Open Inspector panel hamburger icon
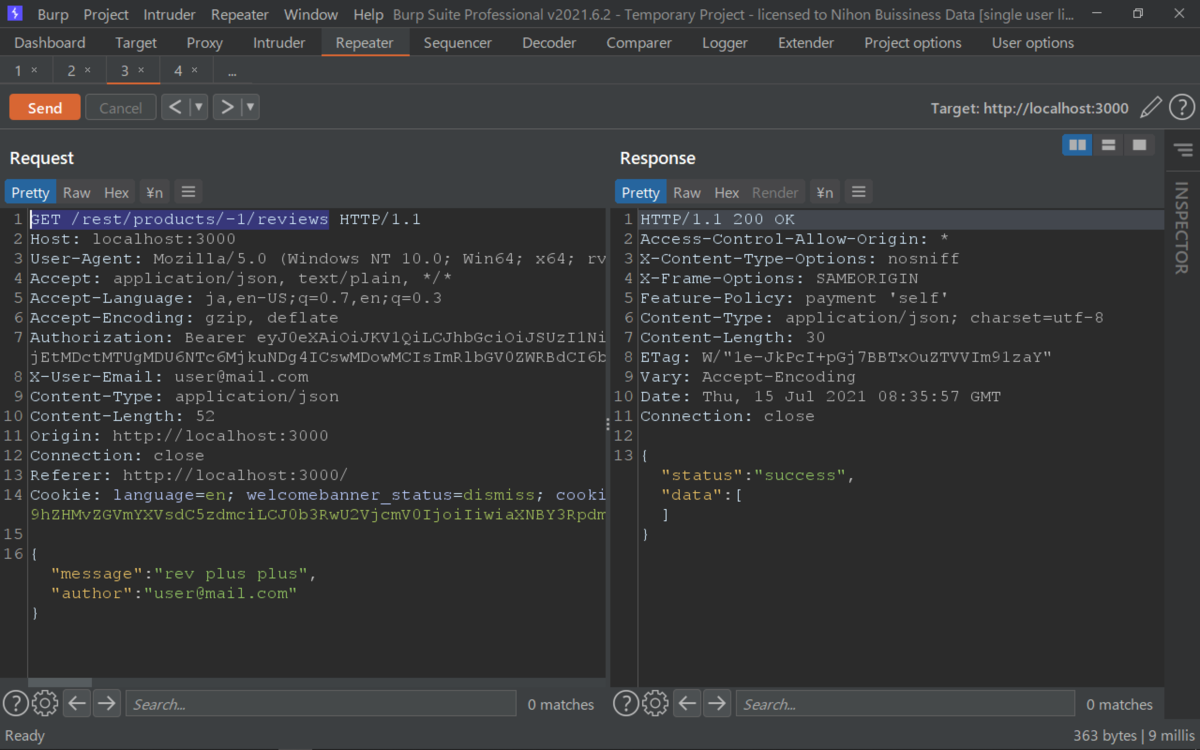1200x750 pixels. coord(1183,150)
